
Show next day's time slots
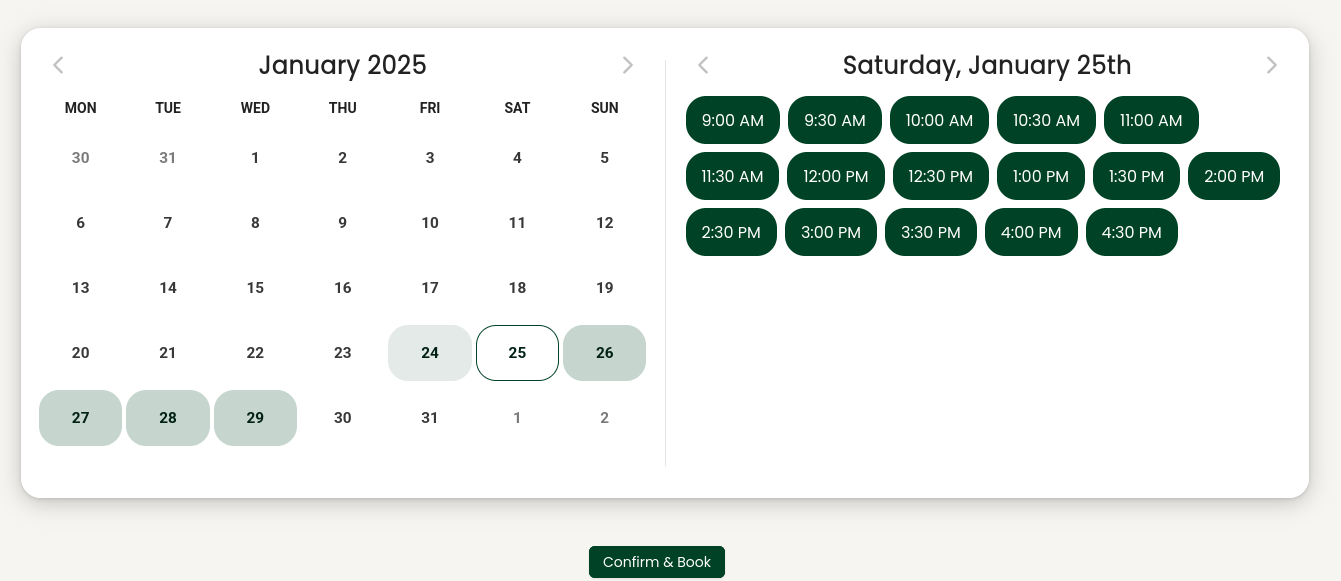(1271, 66)
